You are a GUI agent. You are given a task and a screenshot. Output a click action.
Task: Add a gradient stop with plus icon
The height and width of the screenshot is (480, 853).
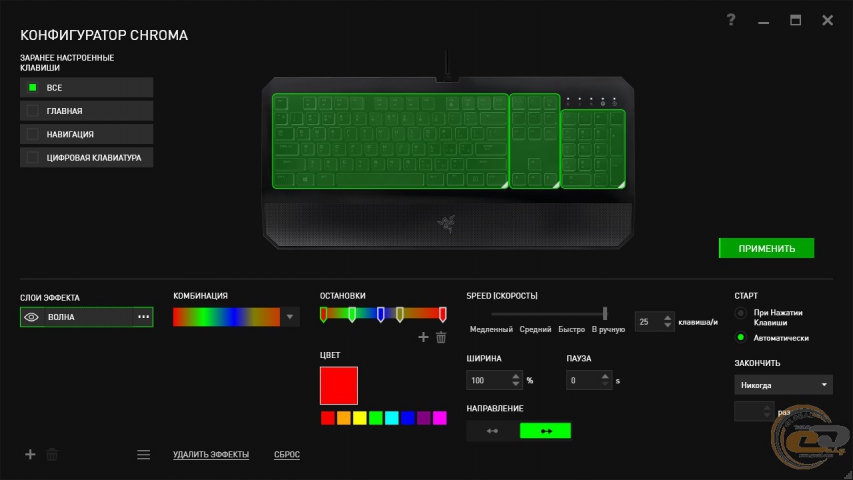pyautogui.click(x=423, y=337)
